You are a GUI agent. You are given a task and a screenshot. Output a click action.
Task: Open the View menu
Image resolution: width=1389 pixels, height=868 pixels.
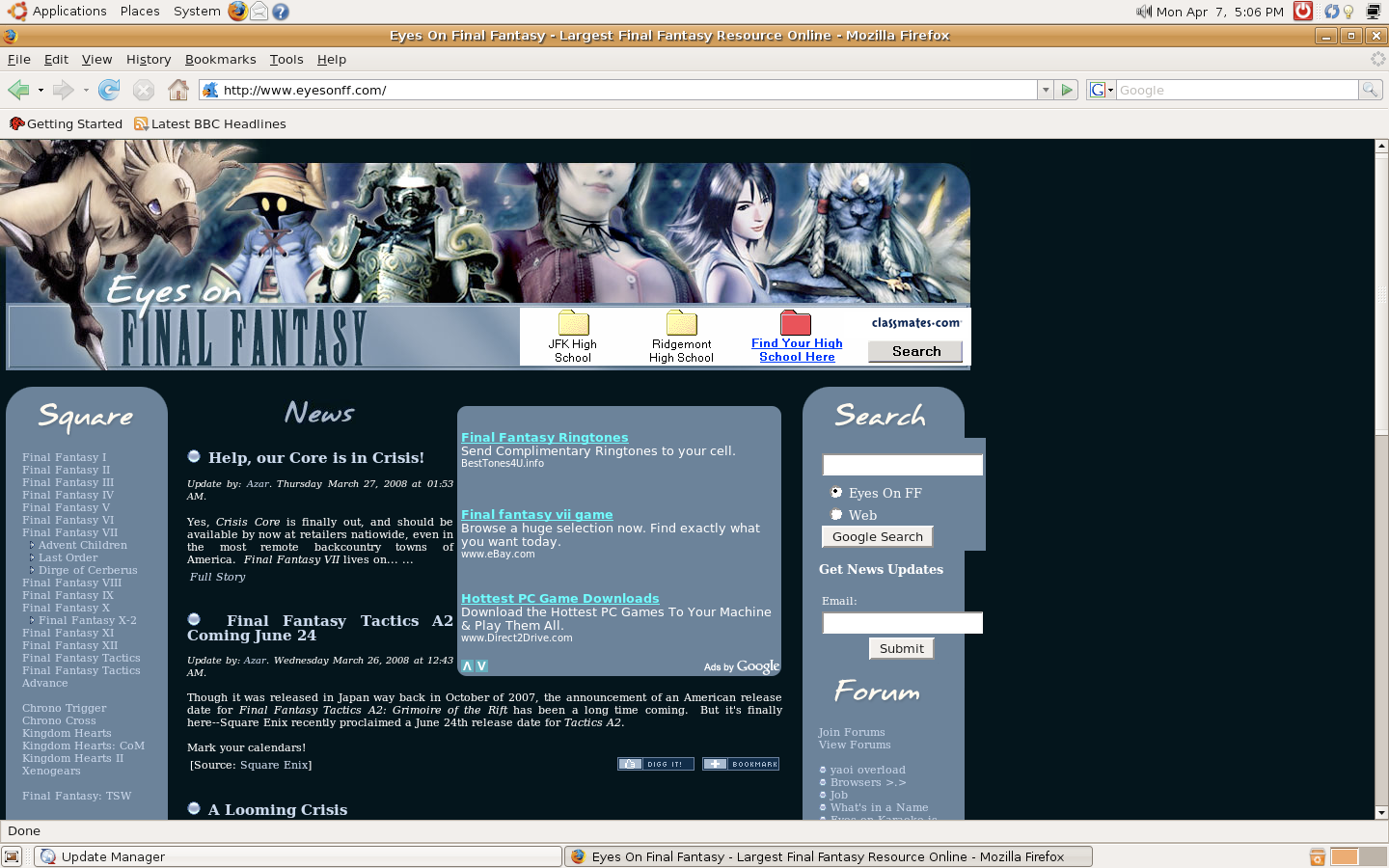pos(96,59)
